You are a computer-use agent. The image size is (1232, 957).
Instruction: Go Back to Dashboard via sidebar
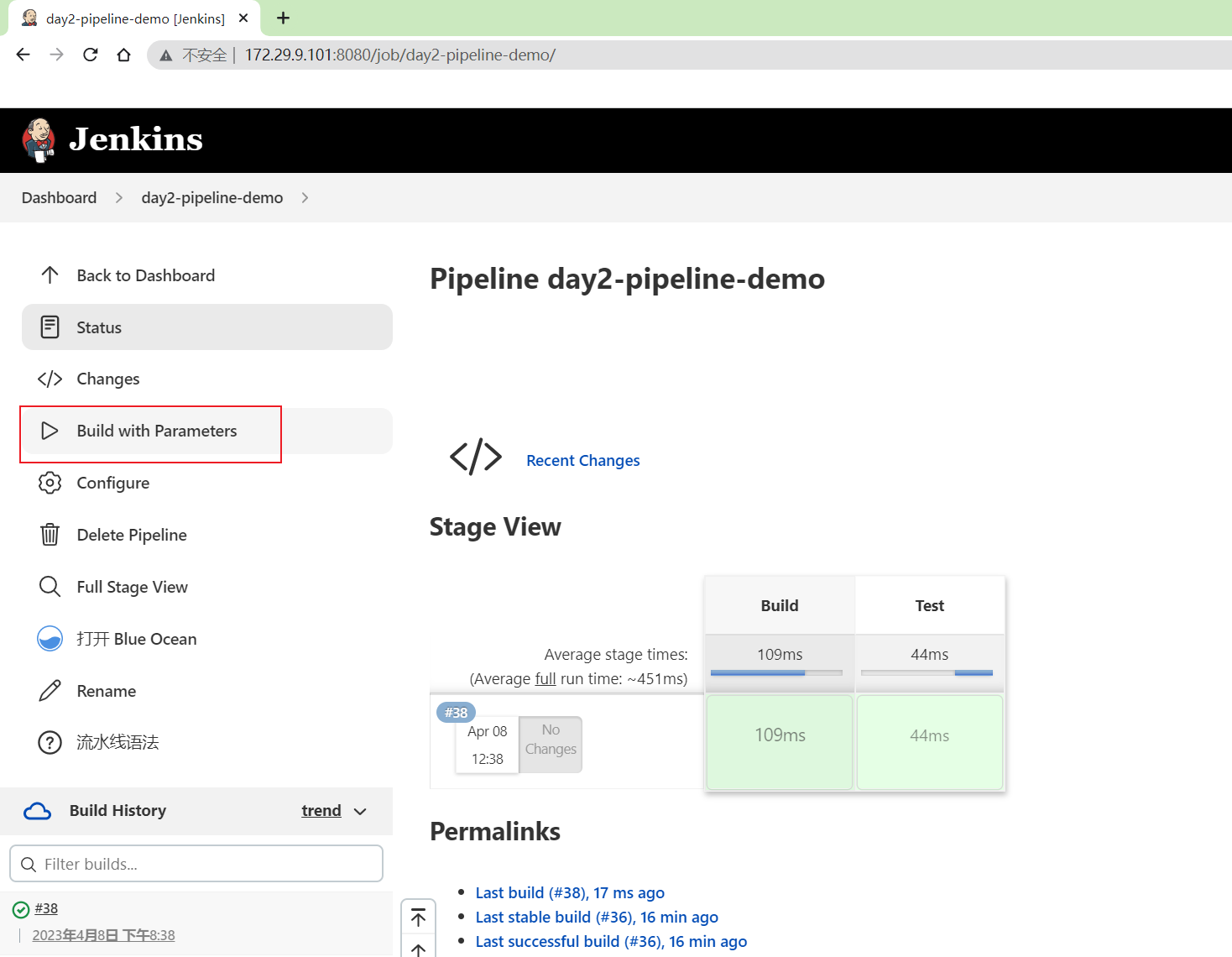[x=207, y=275]
